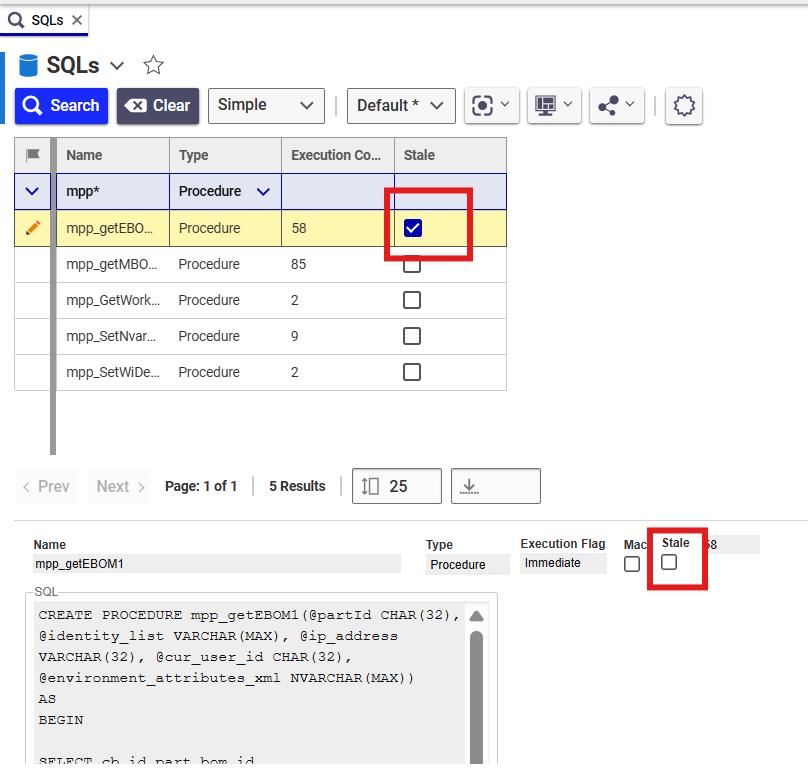Image resolution: width=808 pixels, height=775 pixels.
Task: Uncheck Stale checkbox in mpp_getEBOM row
Action: click(412, 228)
